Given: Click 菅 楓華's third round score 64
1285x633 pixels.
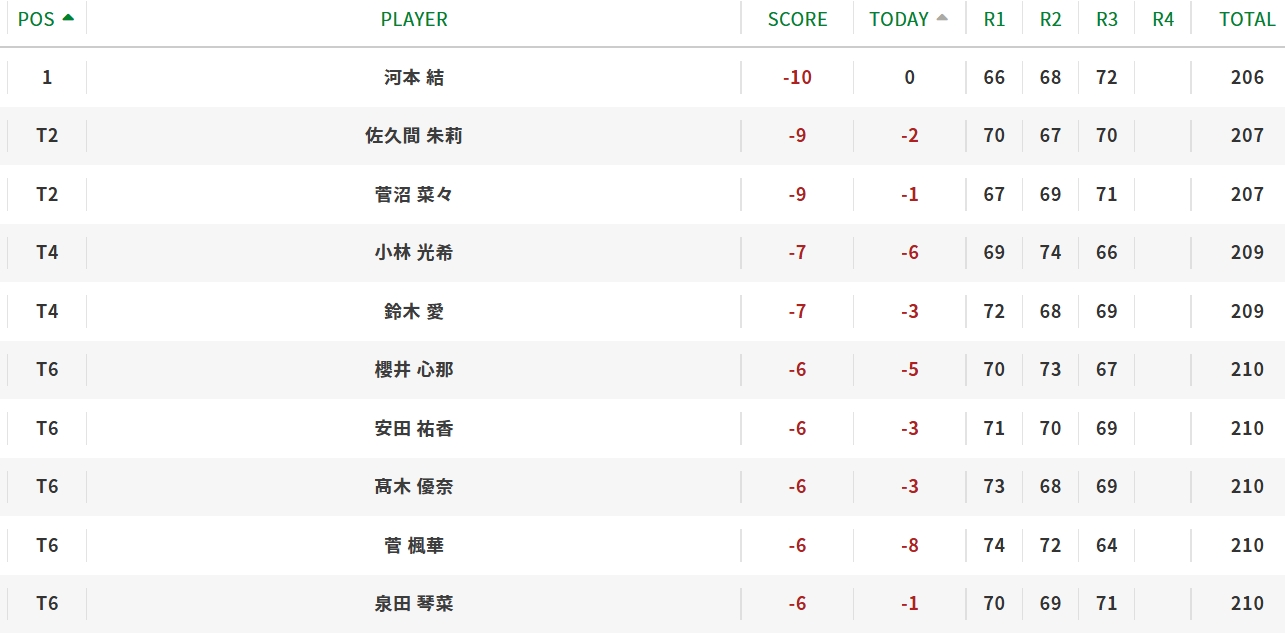Looking at the screenshot, I should coord(1106,545).
